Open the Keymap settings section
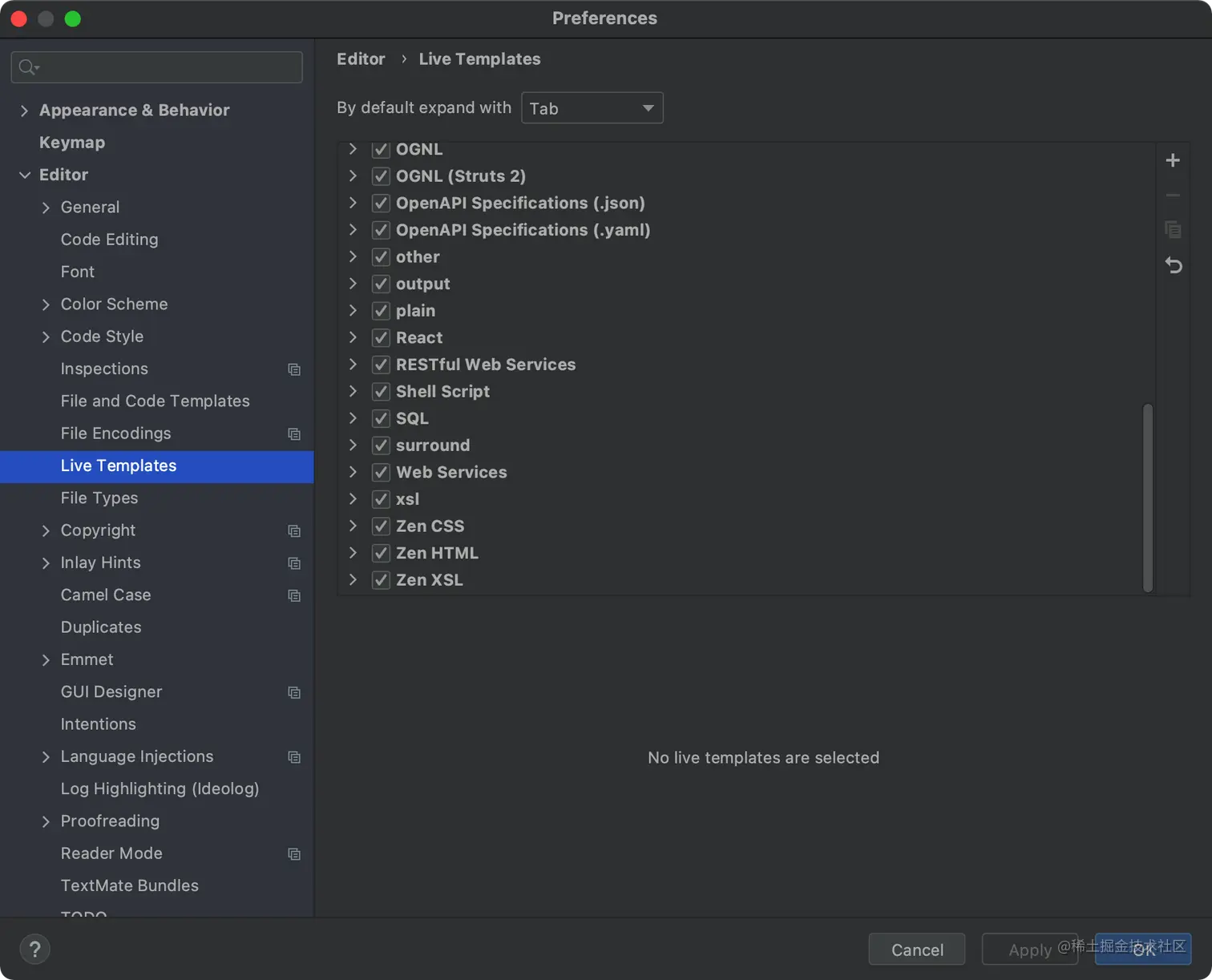Screen dimensions: 1212x980 (x=72, y=142)
